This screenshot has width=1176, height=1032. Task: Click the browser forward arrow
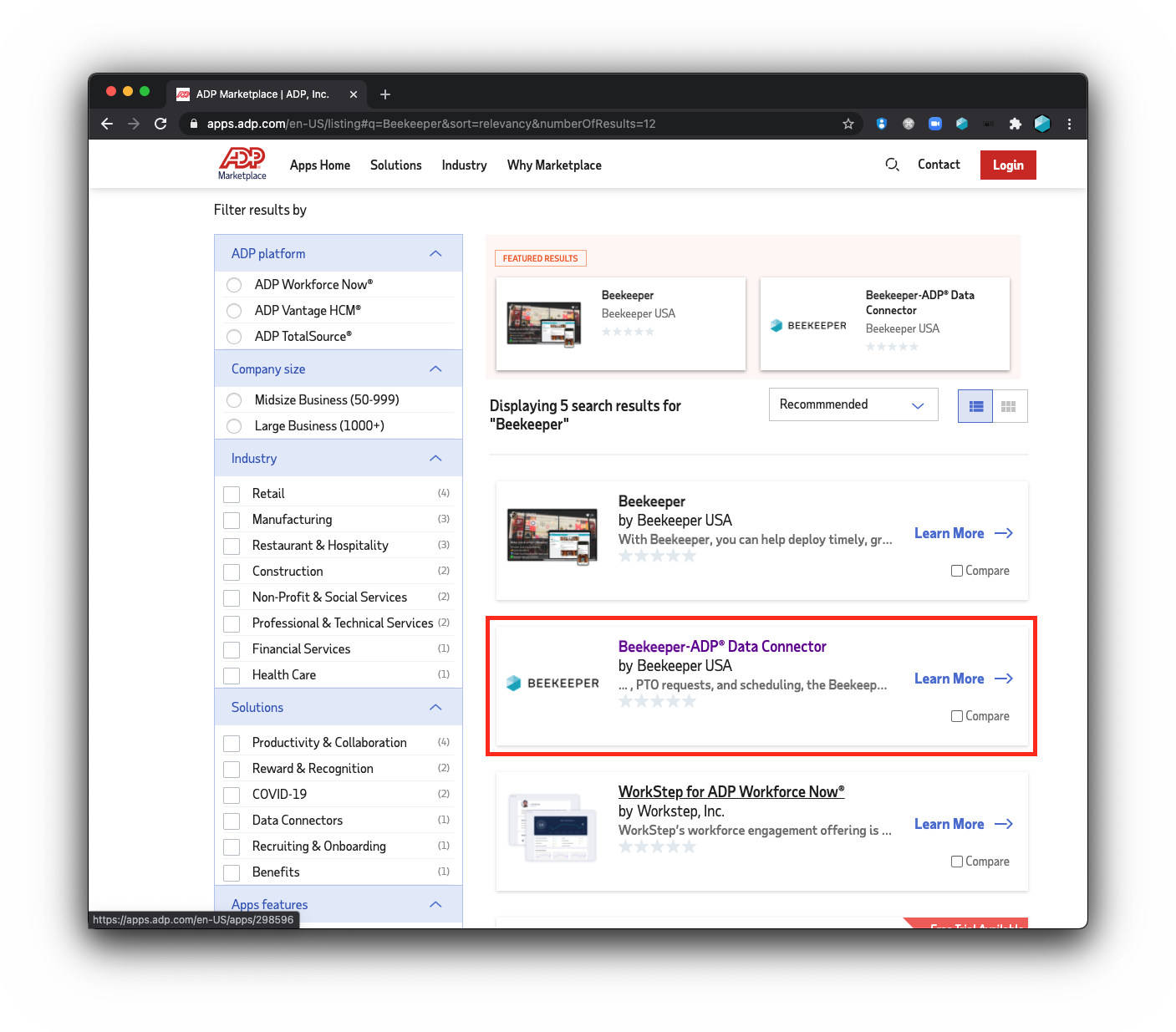click(134, 124)
